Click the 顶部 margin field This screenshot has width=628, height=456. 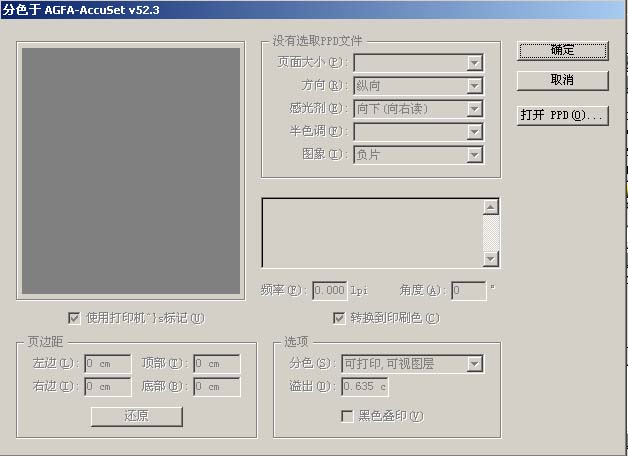(217, 364)
